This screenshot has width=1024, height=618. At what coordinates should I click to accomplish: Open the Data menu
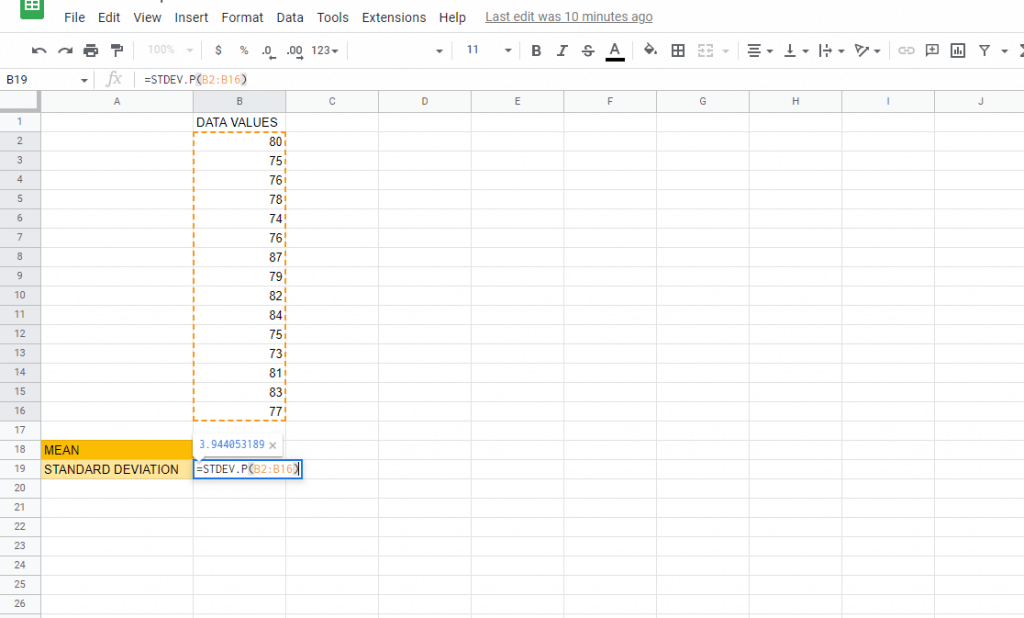point(290,17)
